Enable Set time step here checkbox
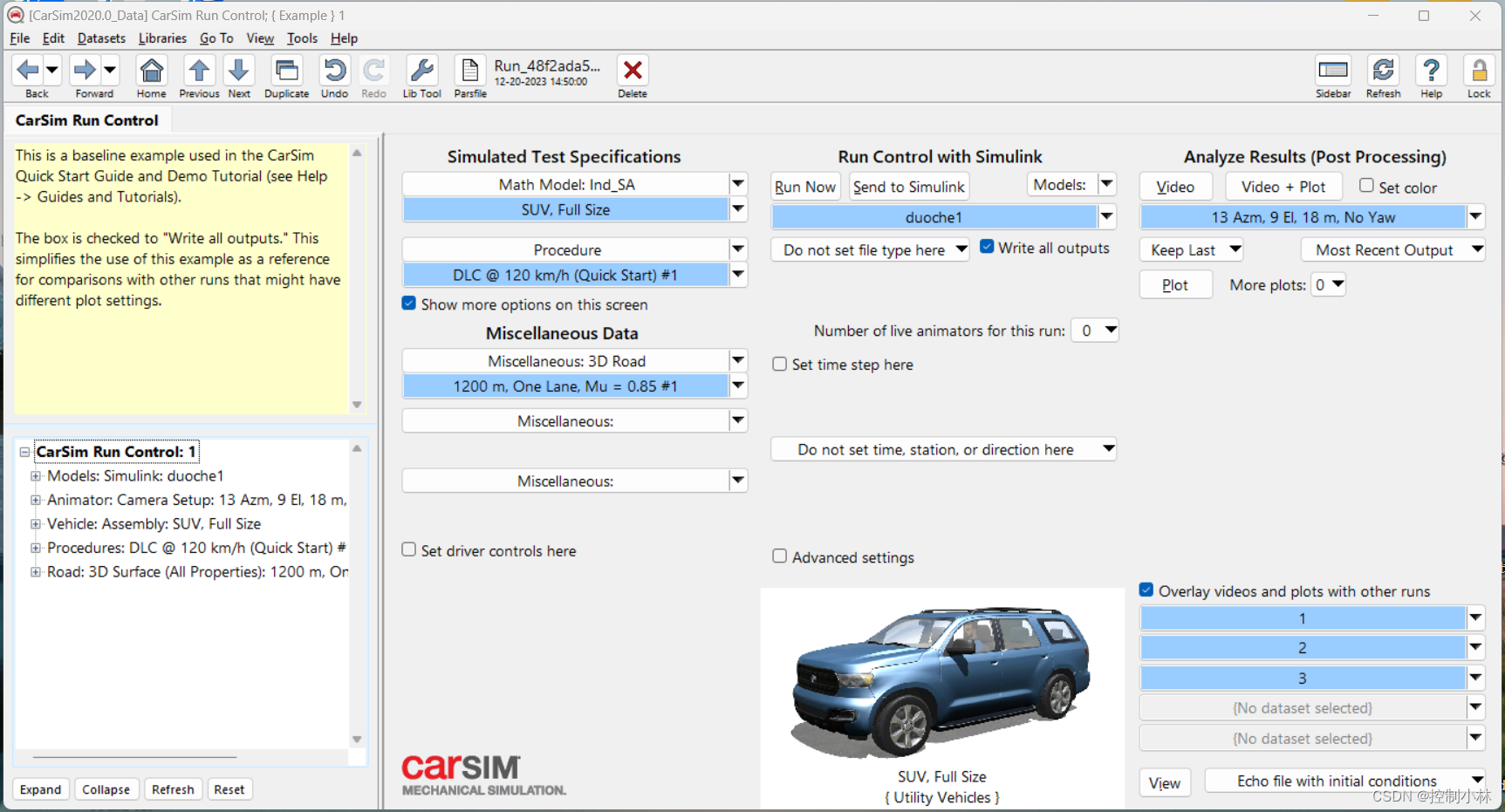1505x812 pixels. pyautogui.click(x=779, y=365)
